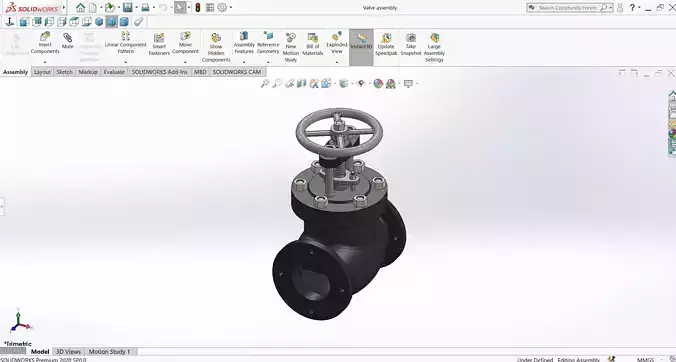676x362 pixels.
Task: Open the Save dropdown arrow
Action: click(x=136, y=7)
